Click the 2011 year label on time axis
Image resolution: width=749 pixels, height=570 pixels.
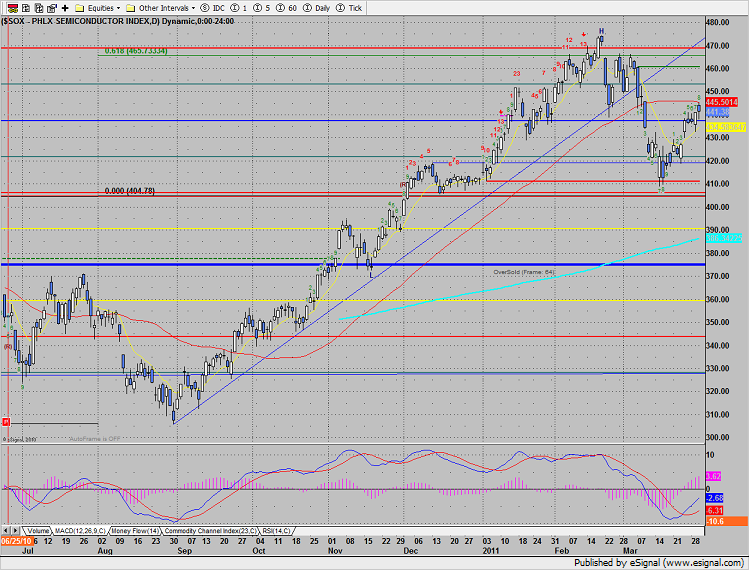[491, 551]
